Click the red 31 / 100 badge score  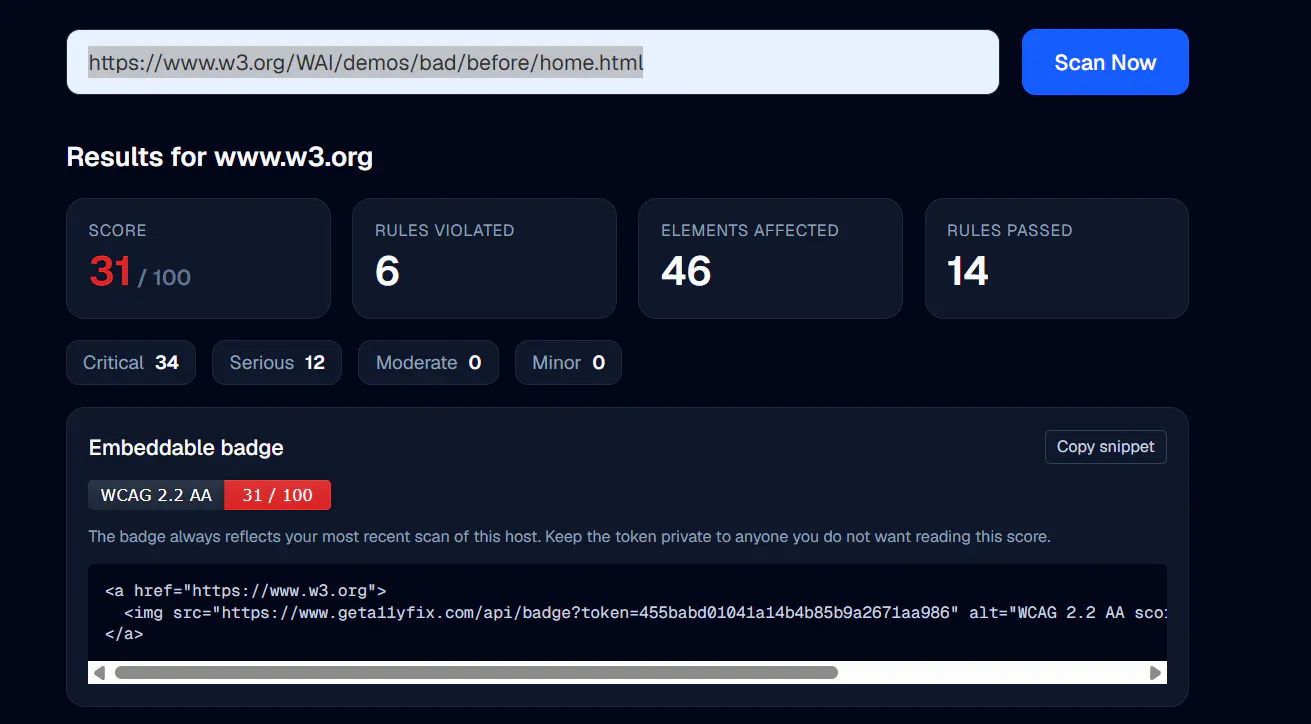pos(277,495)
